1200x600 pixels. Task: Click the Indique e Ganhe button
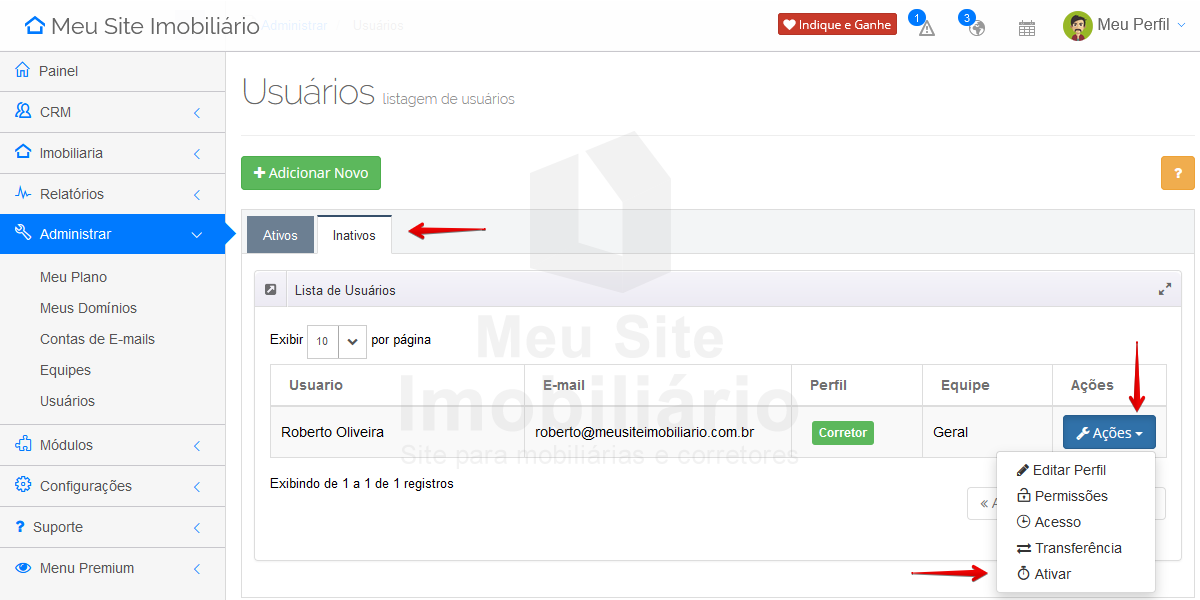coord(837,25)
